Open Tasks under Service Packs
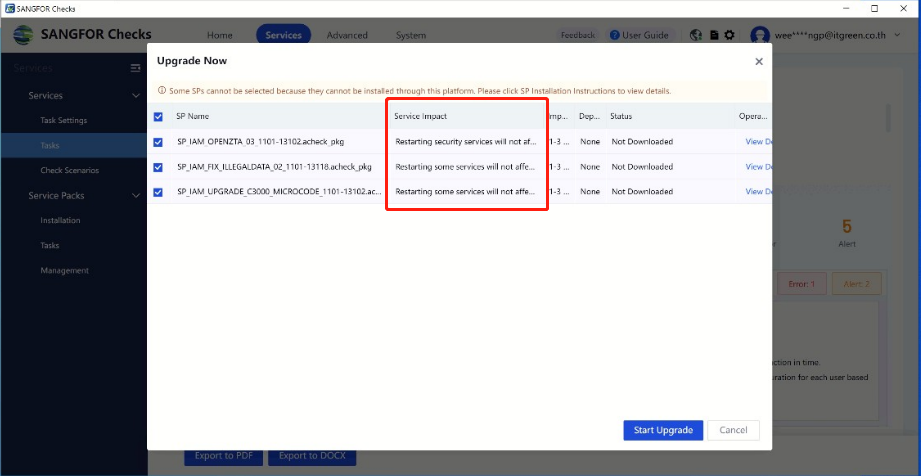The width and height of the screenshot is (921, 476). pos(50,246)
